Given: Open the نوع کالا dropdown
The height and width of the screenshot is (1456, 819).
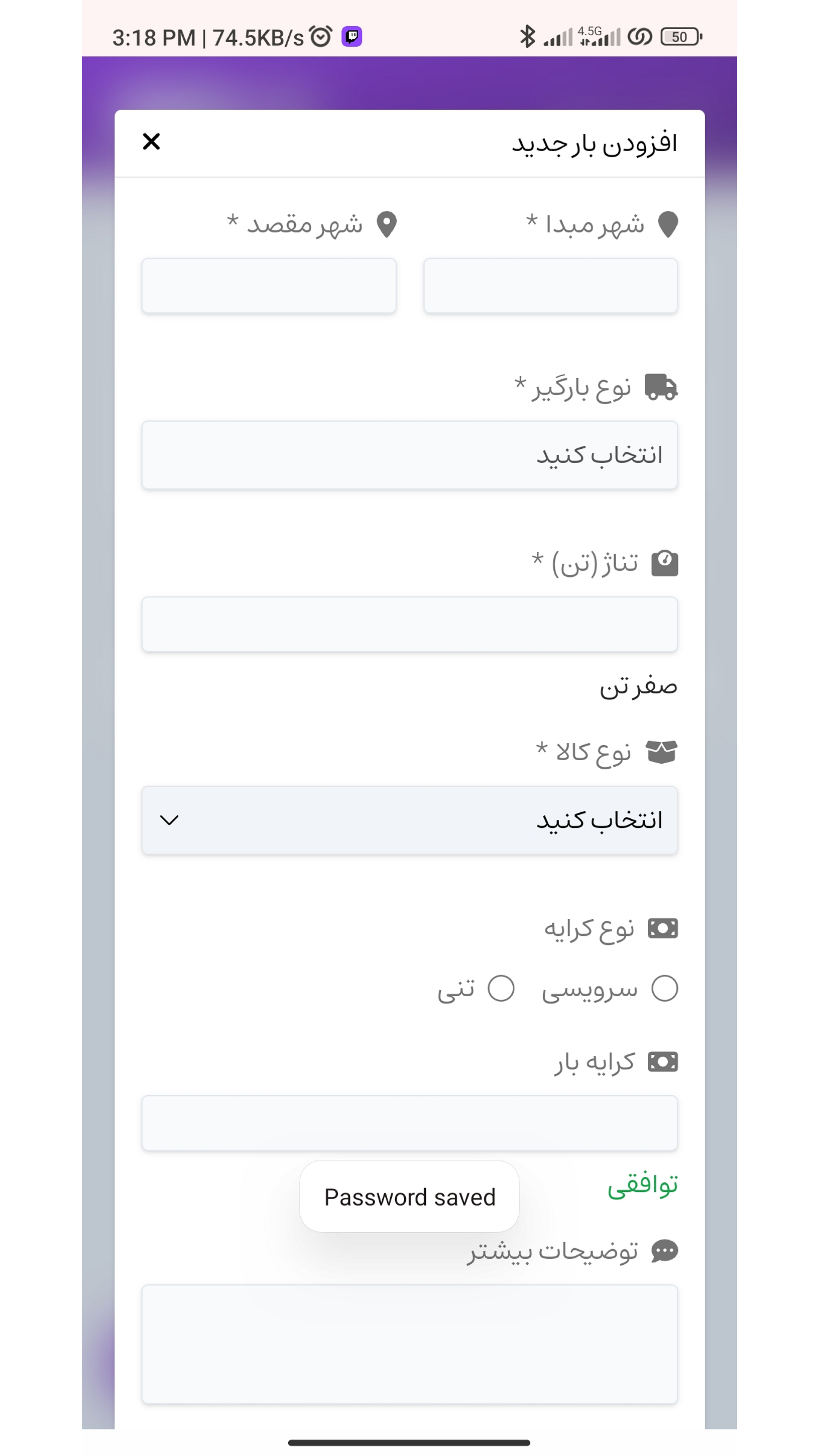Looking at the screenshot, I should 409,820.
